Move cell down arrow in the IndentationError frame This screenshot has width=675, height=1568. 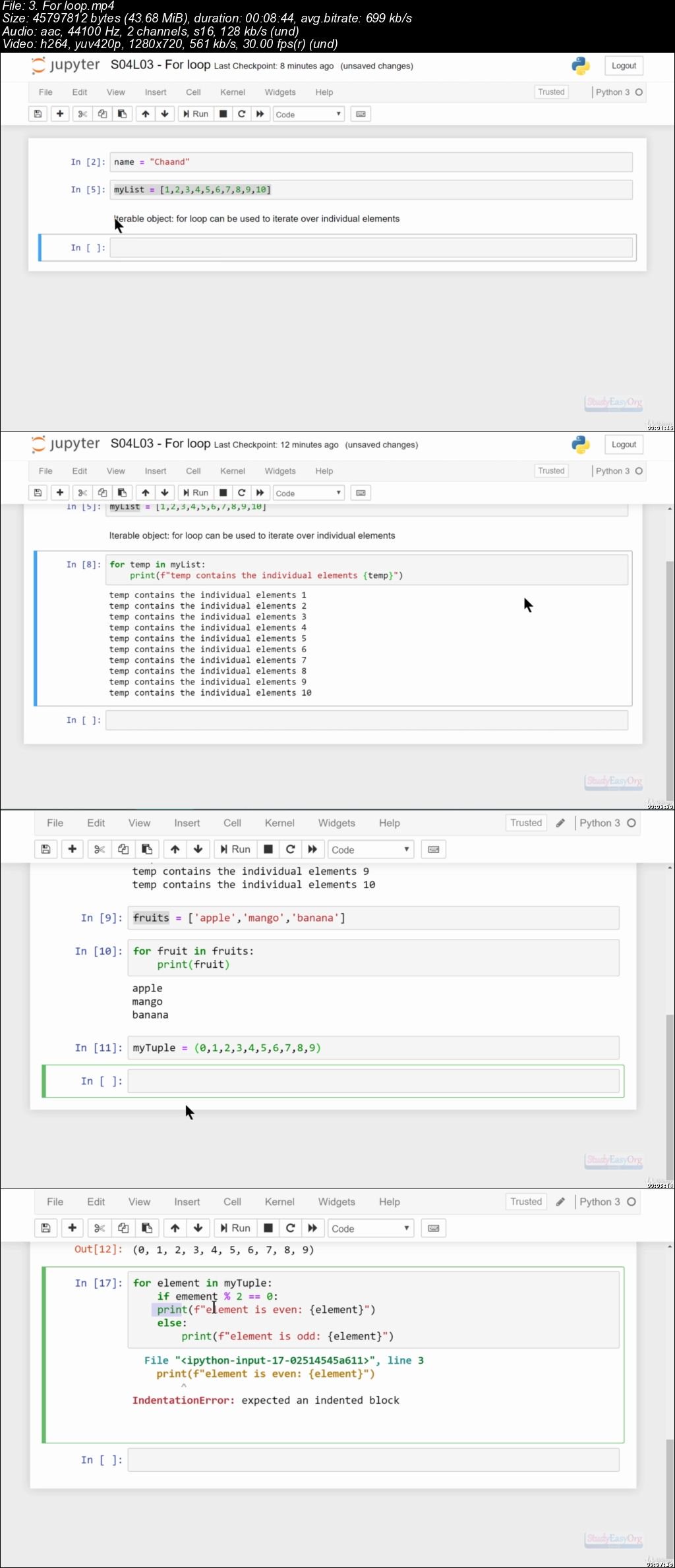click(198, 1228)
